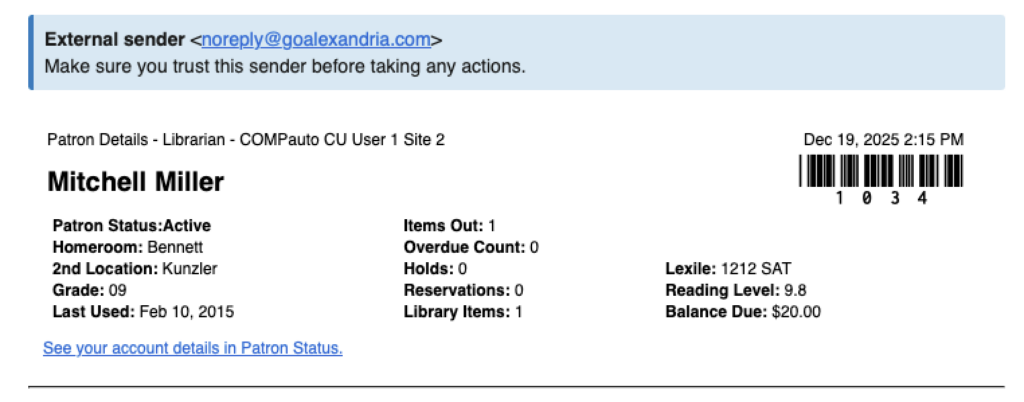This screenshot has height=402, width=1024.
Task: Click the 'Make sure you trust this sender' notice
Action: pos(285,67)
